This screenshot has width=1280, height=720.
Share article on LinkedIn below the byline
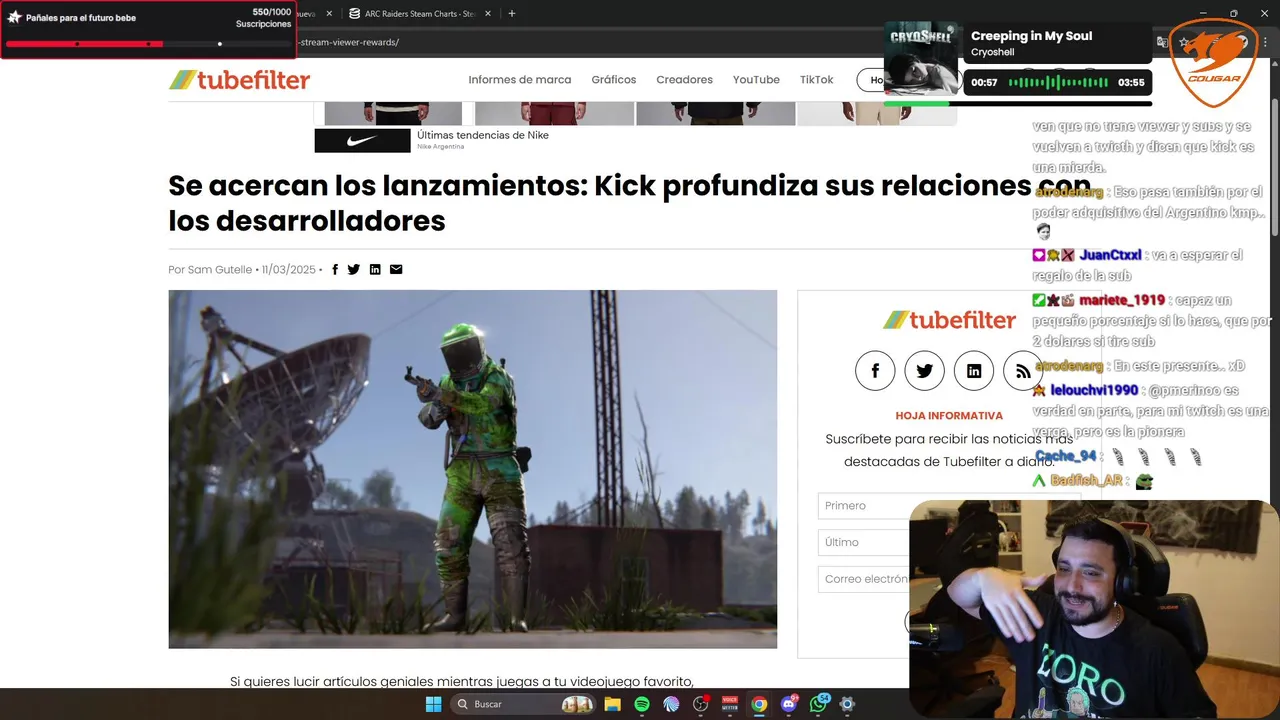coord(375,269)
